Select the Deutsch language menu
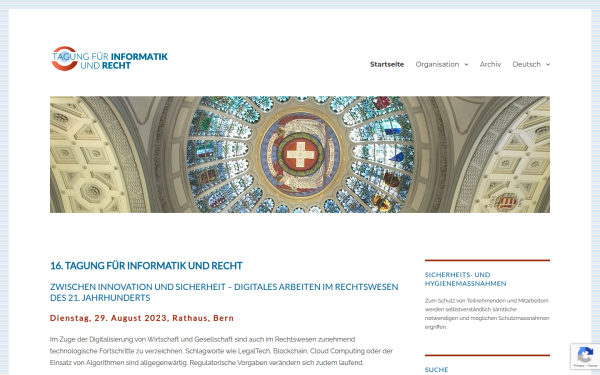This screenshot has height=375, width=600. click(x=527, y=64)
